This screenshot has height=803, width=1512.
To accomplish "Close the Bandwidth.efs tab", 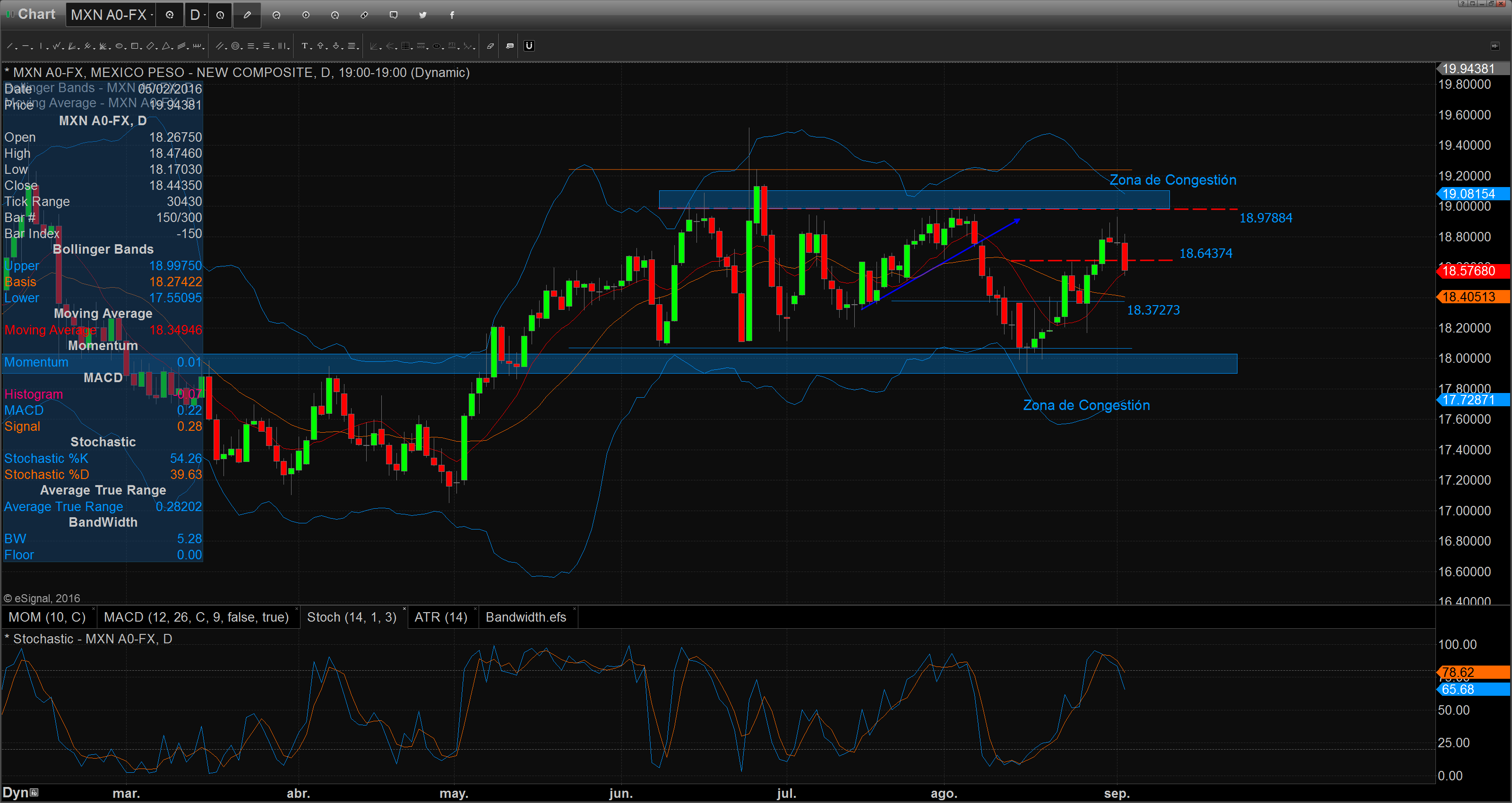I will [574, 609].
